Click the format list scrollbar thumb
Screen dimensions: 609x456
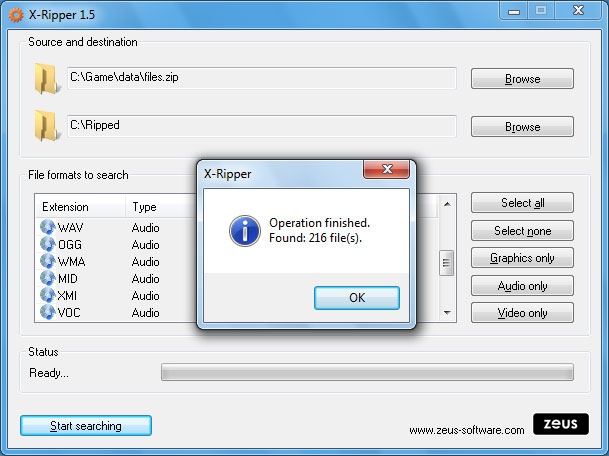(447, 263)
